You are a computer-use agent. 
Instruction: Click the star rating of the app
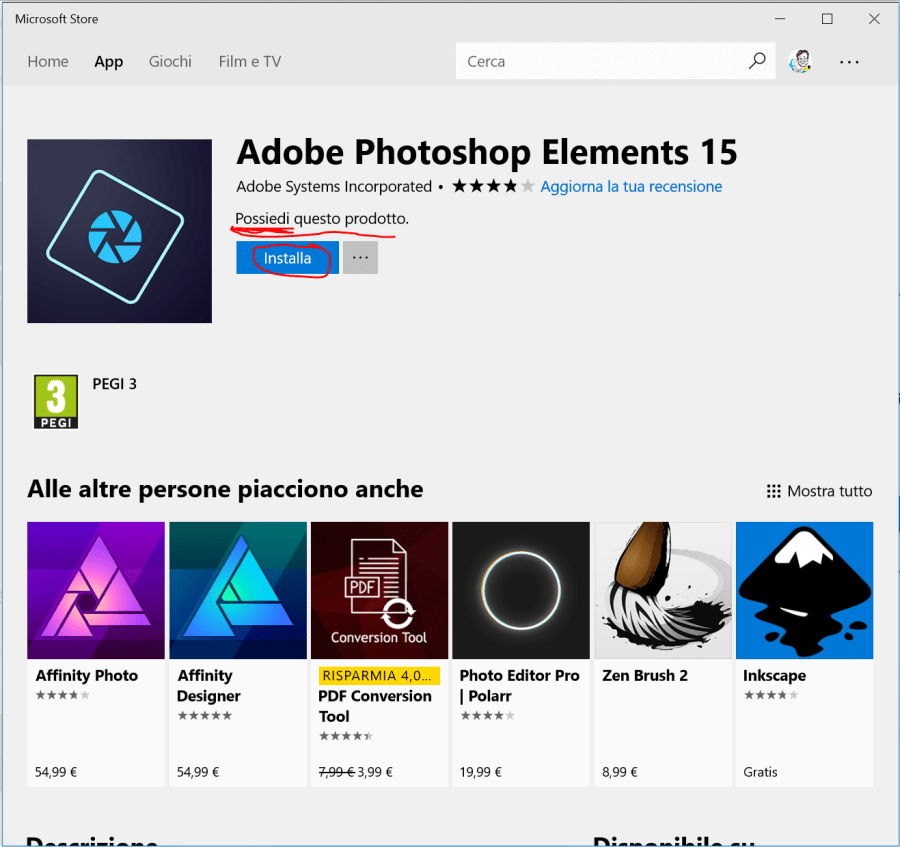[x=492, y=187]
